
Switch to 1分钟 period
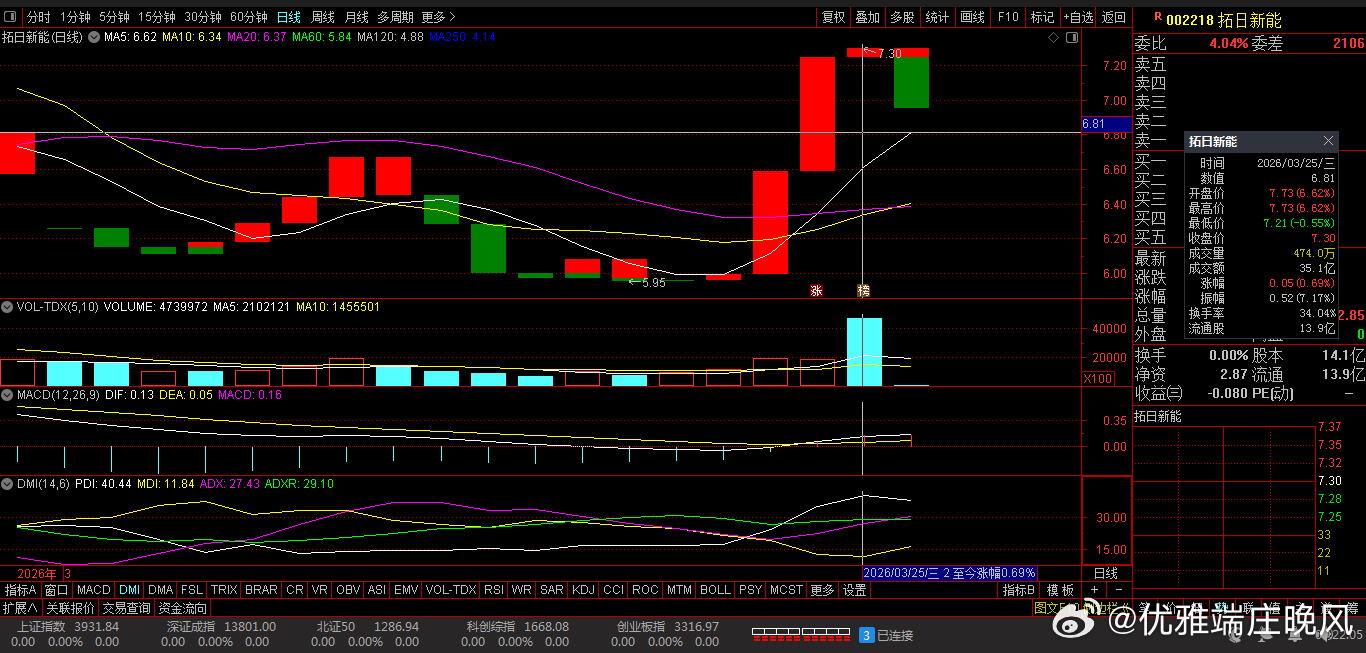pyautogui.click(x=75, y=17)
